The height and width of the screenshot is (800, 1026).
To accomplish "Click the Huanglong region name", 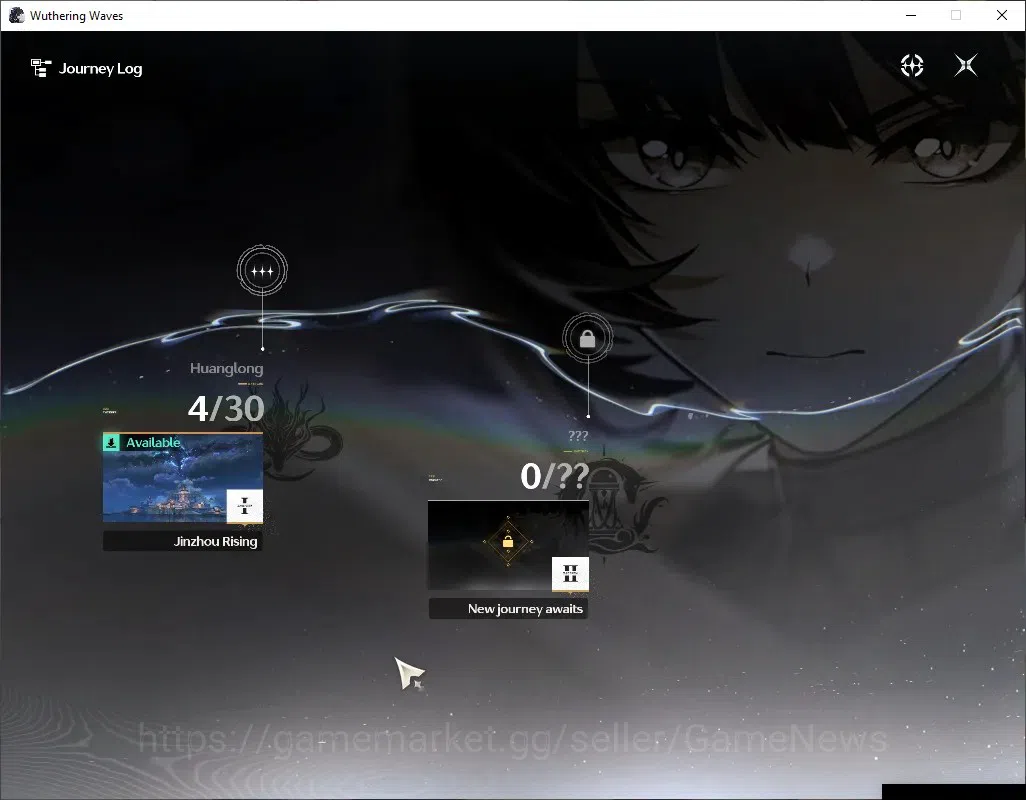I will pyautogui.click(x=226, y=368).
